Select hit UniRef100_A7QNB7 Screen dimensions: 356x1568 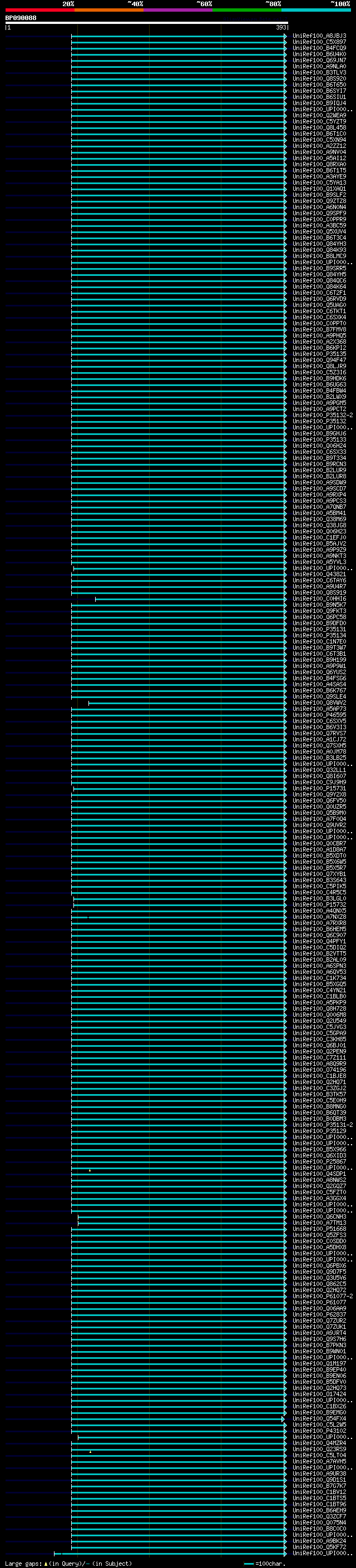pyautogui.click(x=319, y=508)
